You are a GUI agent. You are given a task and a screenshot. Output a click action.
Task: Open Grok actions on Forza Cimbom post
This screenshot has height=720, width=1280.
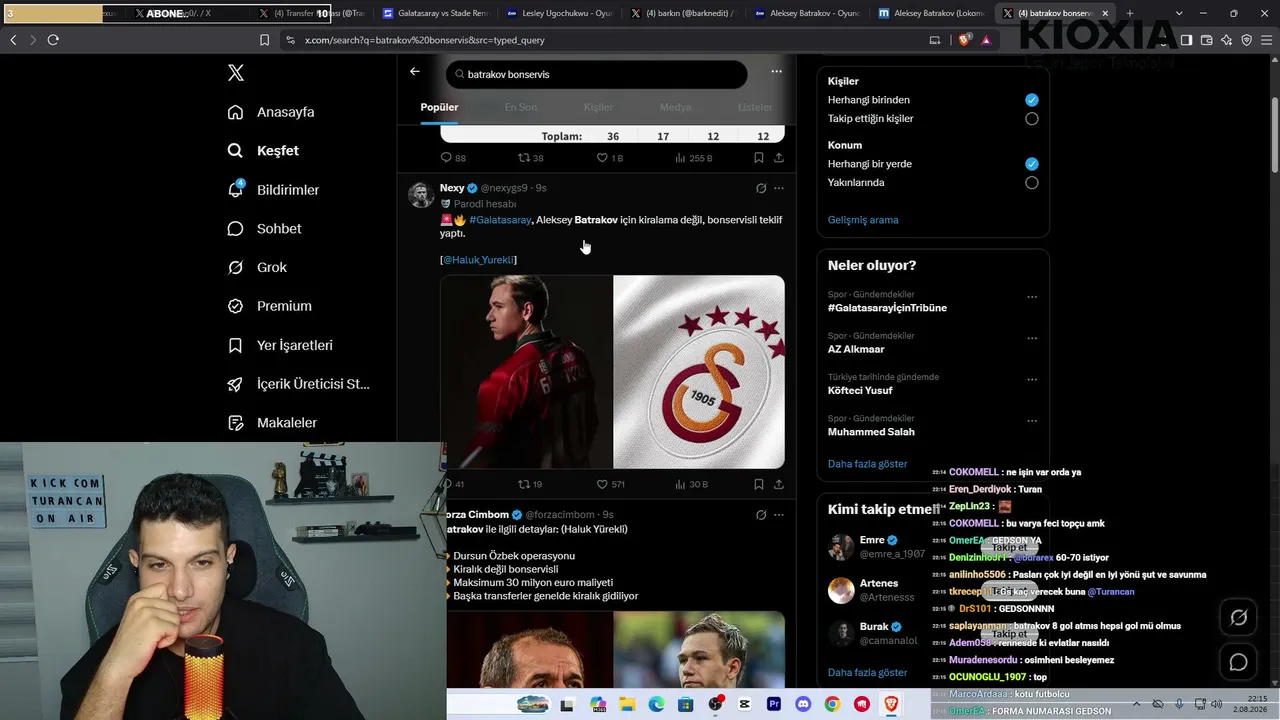click(761, 515)
